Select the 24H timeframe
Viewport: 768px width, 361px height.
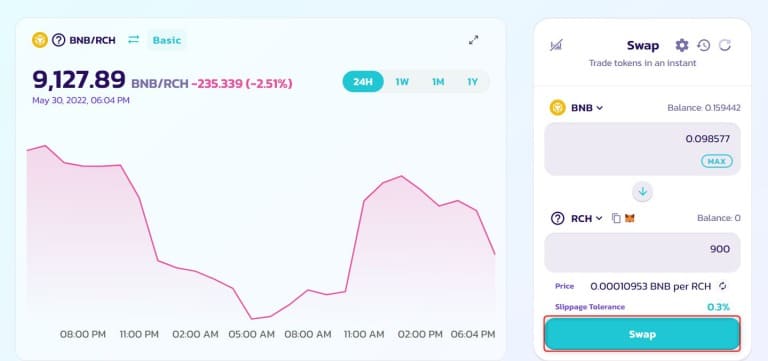pyautogui.click(x=363, y=82)
